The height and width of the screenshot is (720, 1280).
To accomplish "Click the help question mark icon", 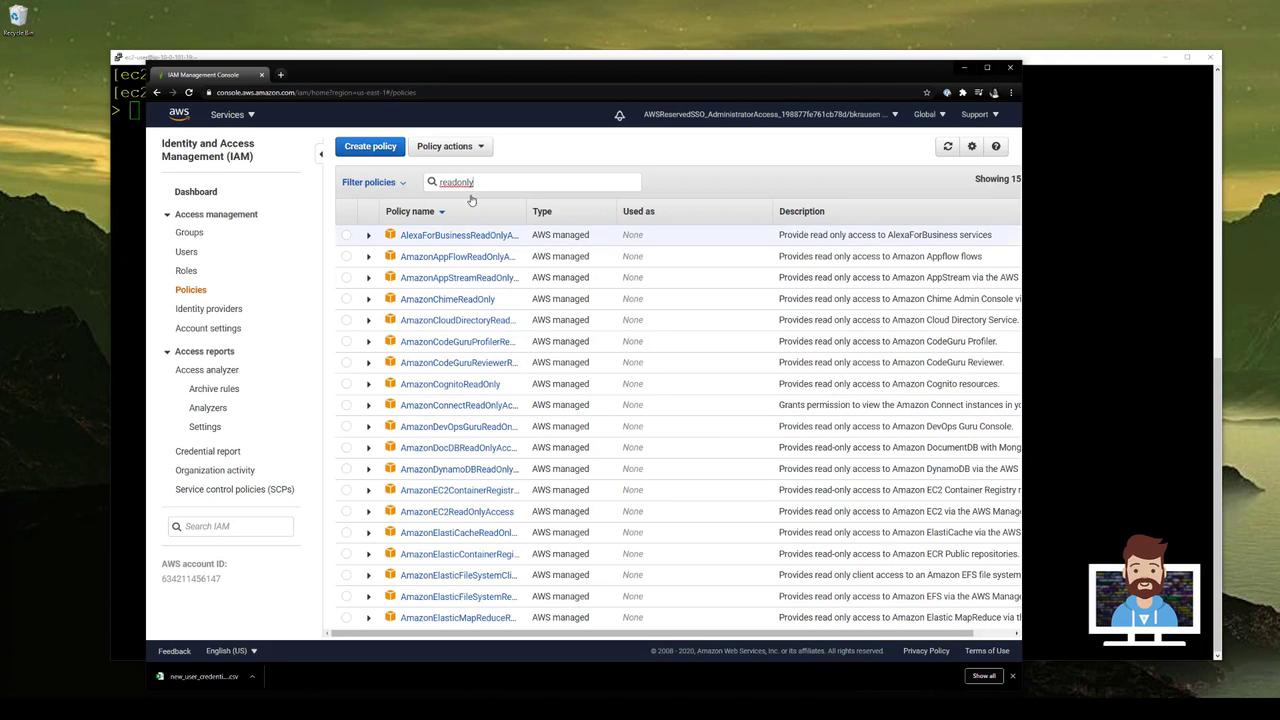I will [996, 146].
